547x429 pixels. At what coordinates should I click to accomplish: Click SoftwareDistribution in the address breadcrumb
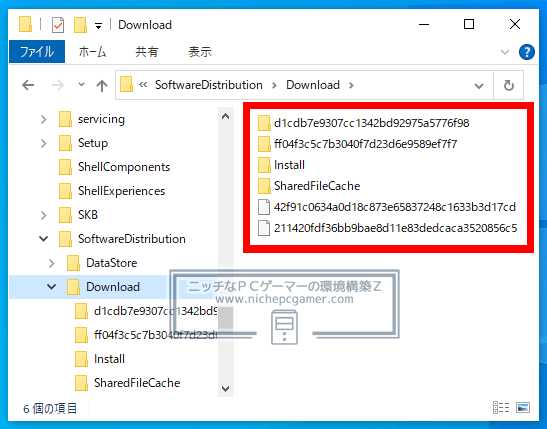[x=209, y=85]
